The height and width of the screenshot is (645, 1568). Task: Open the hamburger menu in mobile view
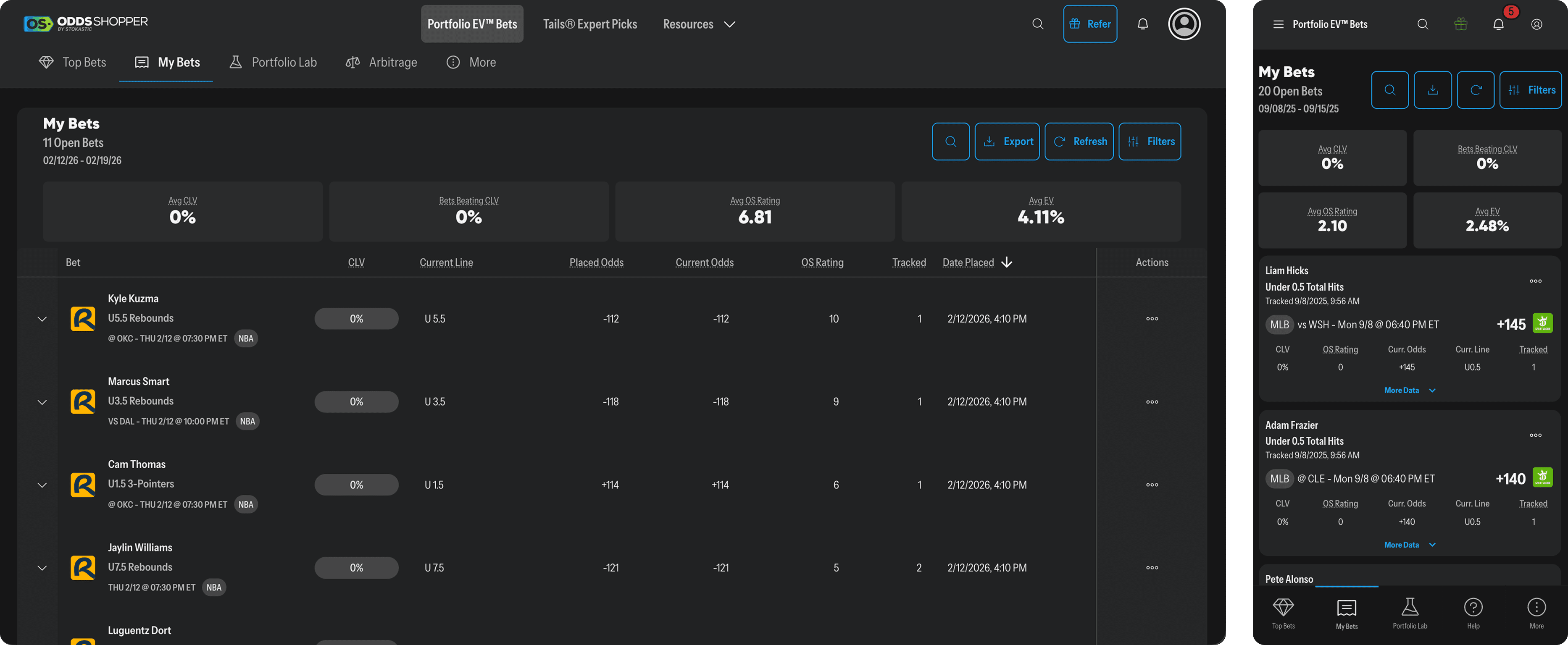tap(1278, 24)
